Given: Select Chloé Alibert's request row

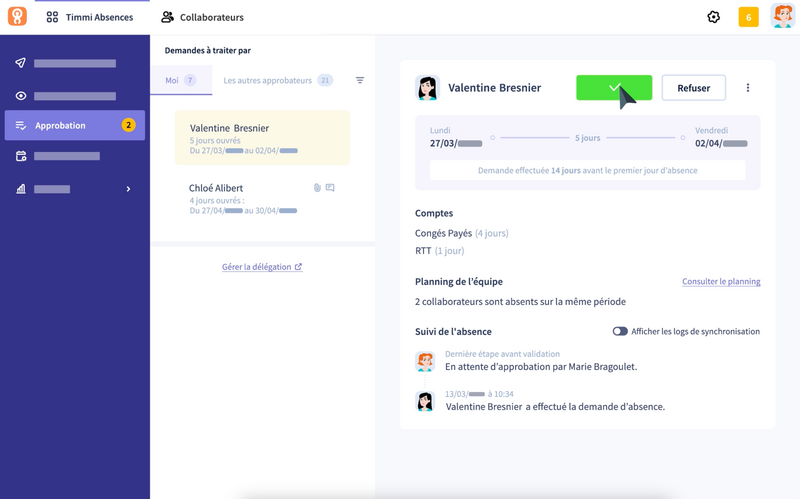Looking at the screenshot, I should (x=262, y=198).
